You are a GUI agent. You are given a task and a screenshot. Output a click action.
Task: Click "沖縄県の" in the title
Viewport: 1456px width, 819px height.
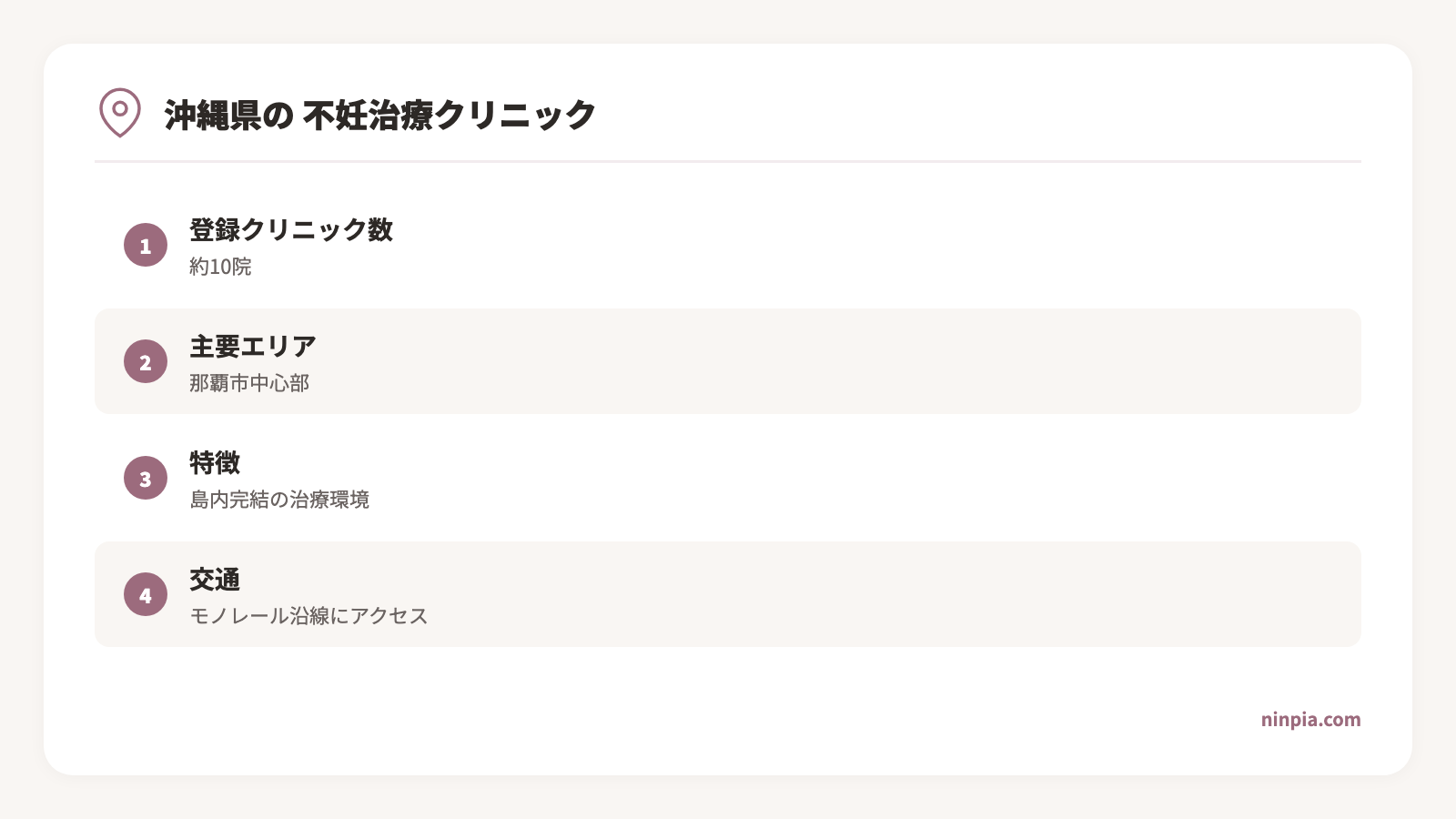pyautogui.click(x=229, y=116)
